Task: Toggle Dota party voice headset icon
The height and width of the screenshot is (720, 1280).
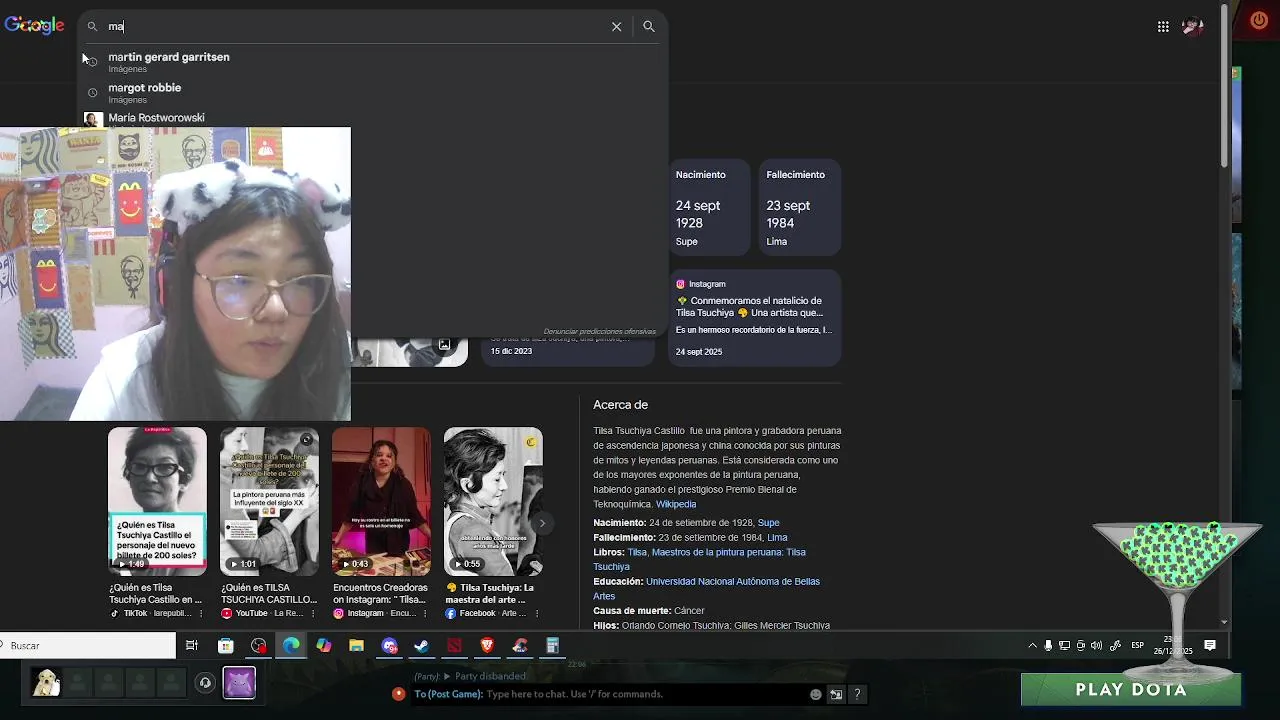Action: point(205,683)
